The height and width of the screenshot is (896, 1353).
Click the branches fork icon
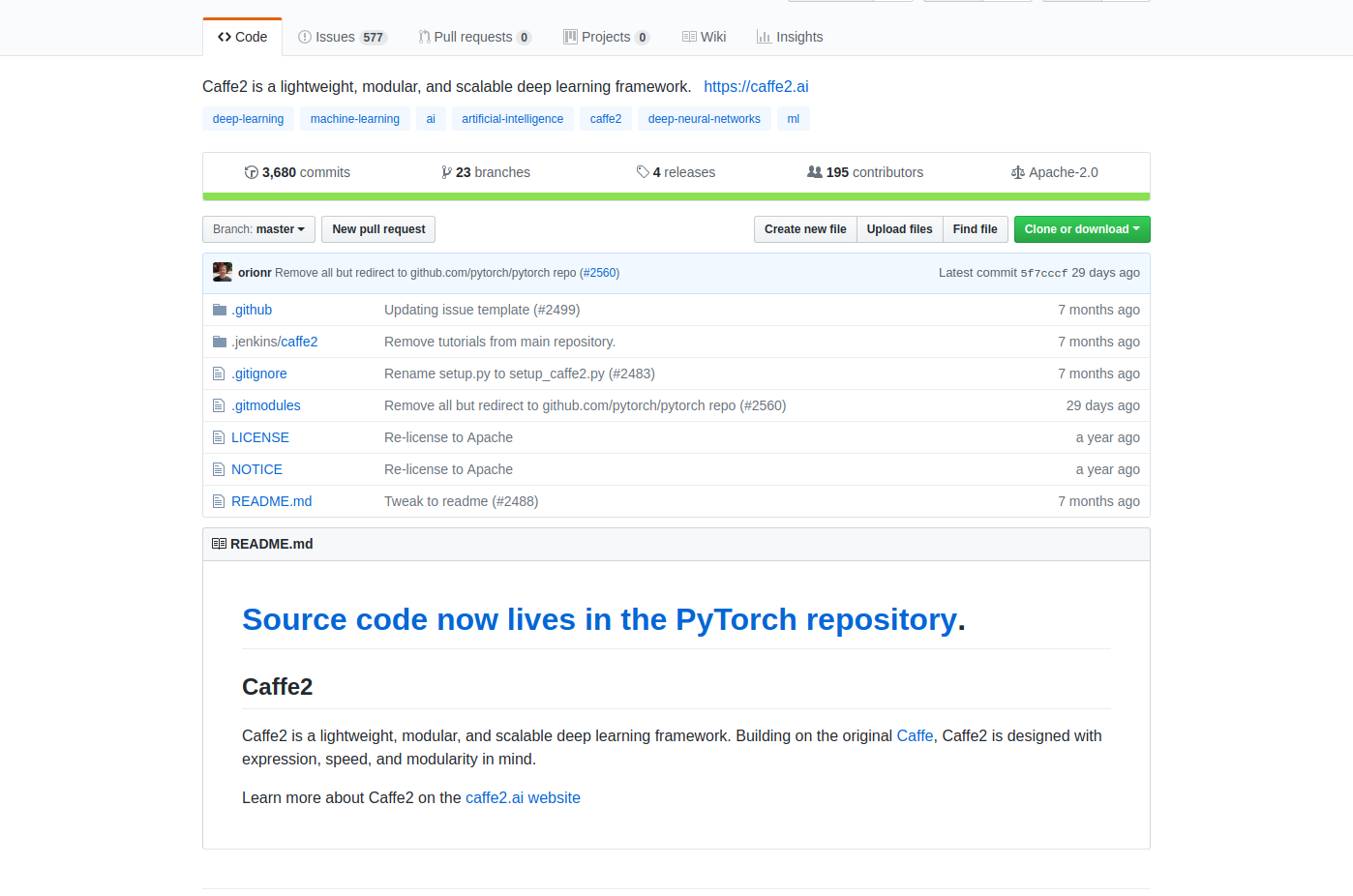pyautogui.click(x=446, y=172)
